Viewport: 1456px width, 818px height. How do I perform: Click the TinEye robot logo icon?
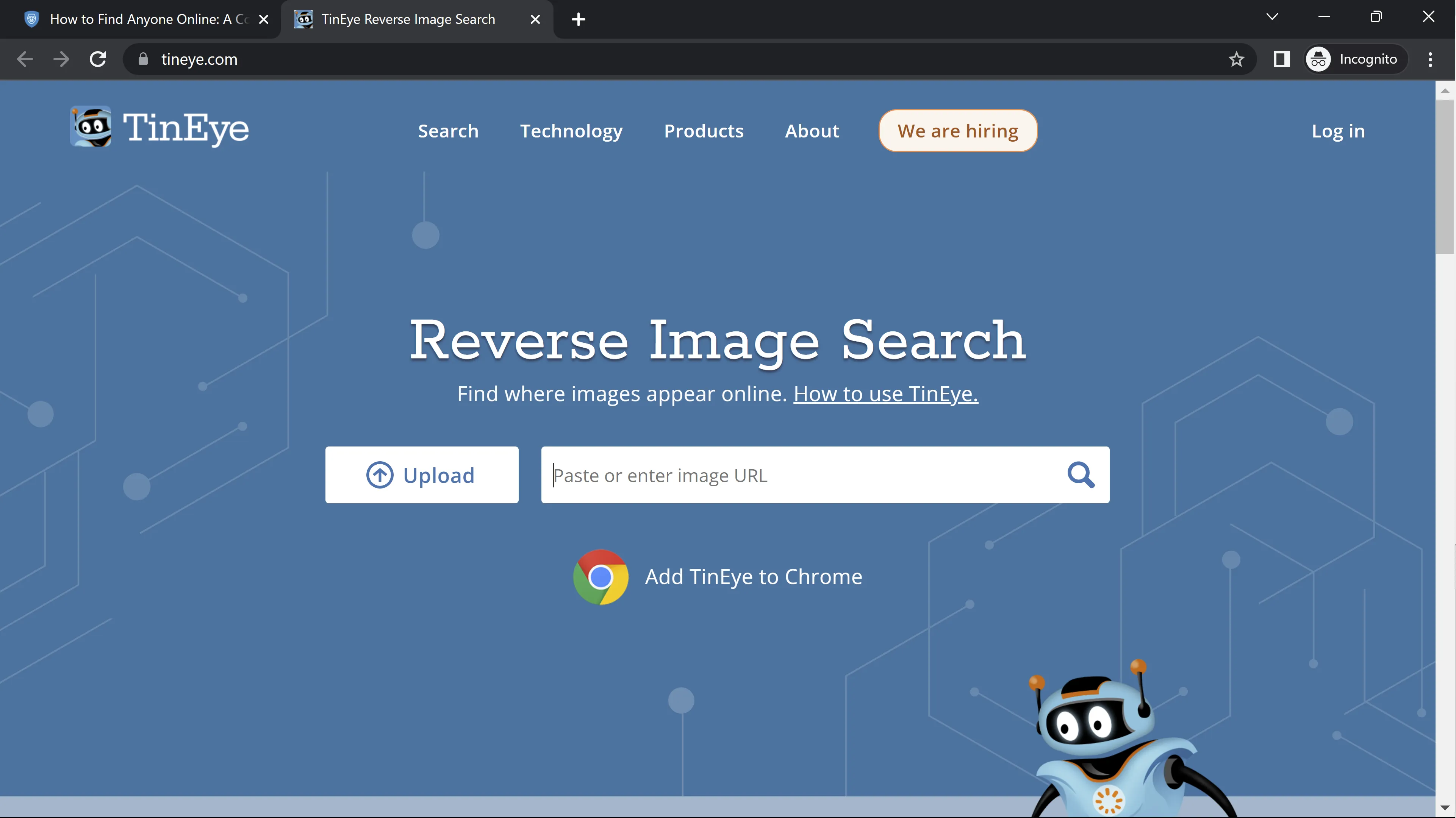point(91,126)
